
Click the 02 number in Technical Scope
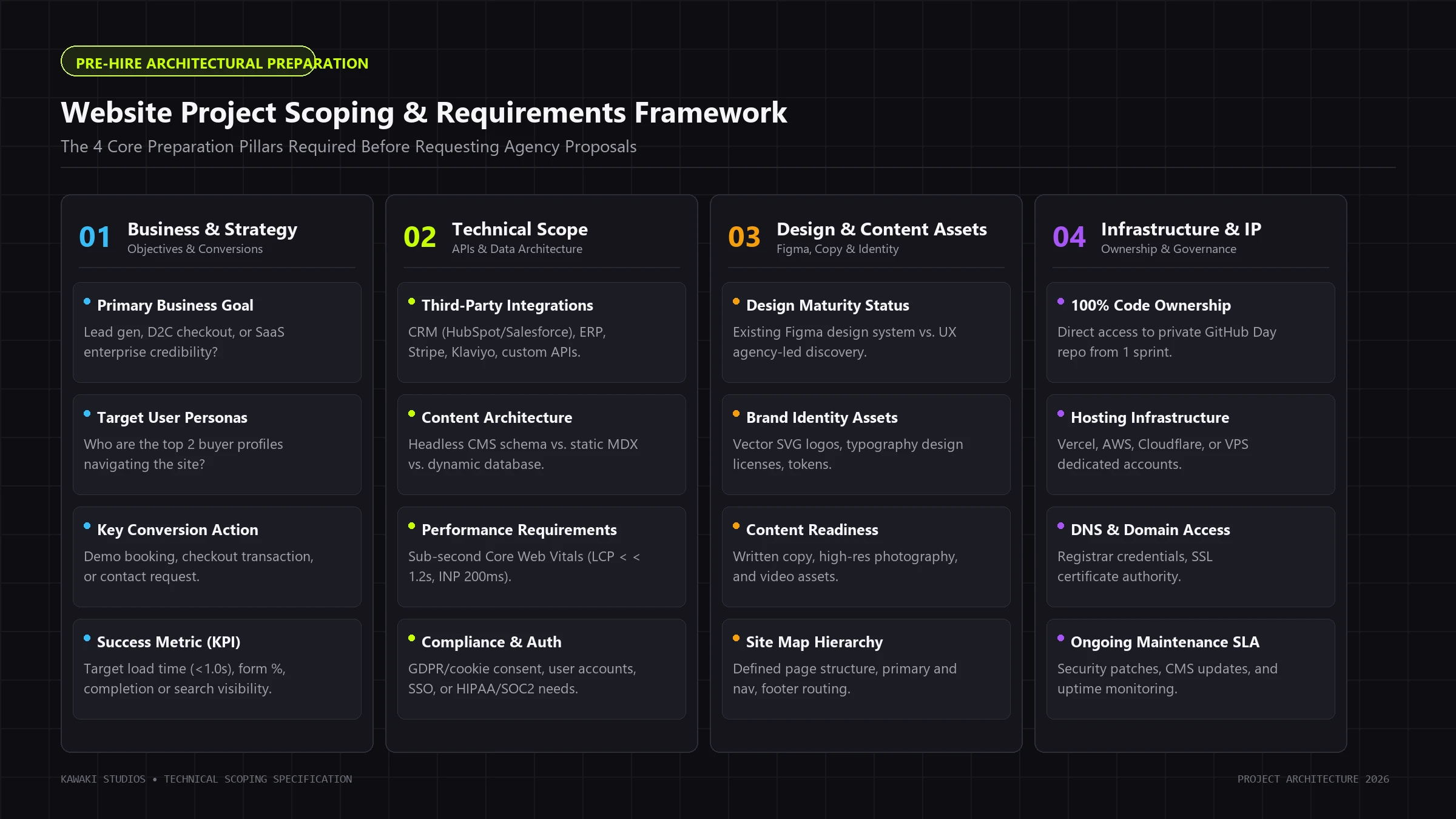[x=420, y=237]
